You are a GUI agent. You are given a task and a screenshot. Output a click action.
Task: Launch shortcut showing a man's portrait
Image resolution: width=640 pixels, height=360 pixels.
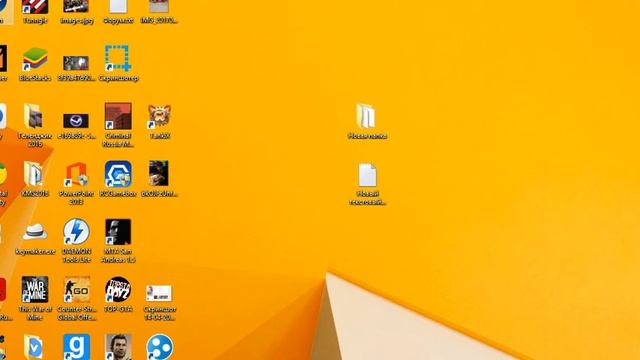(x=118, y=347)
